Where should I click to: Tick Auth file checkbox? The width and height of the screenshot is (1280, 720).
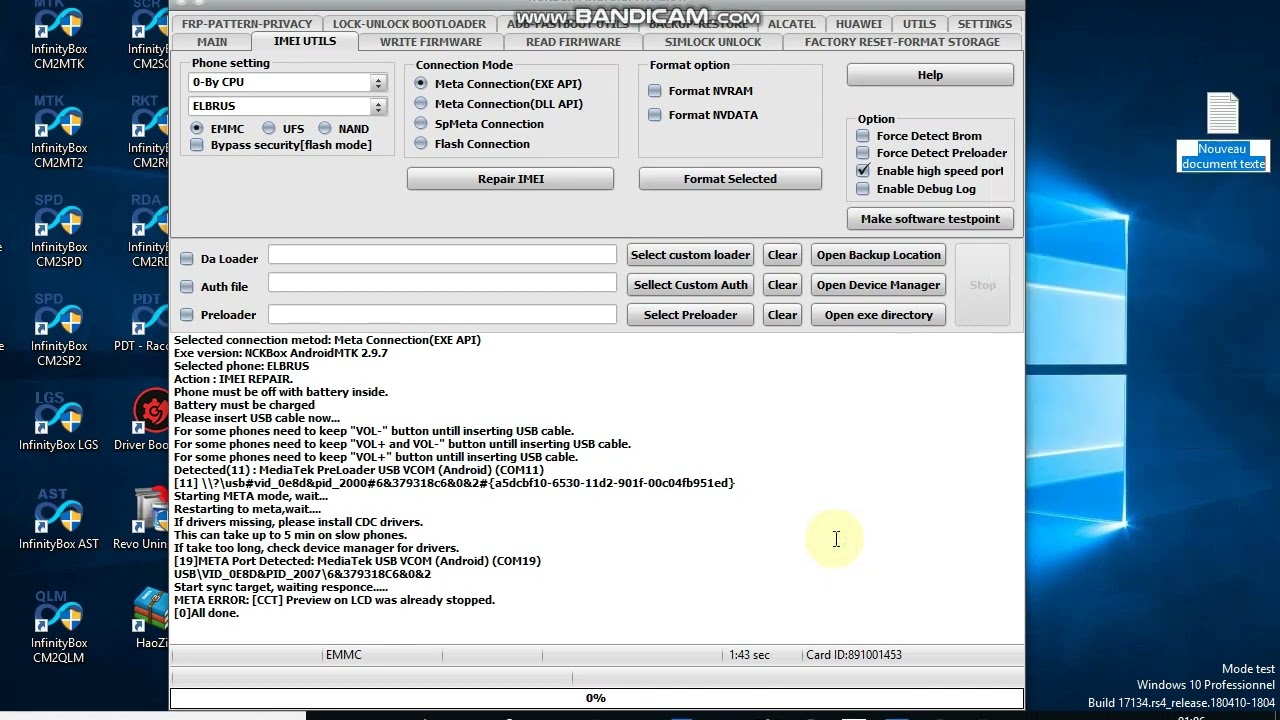[x=187, y=287]
